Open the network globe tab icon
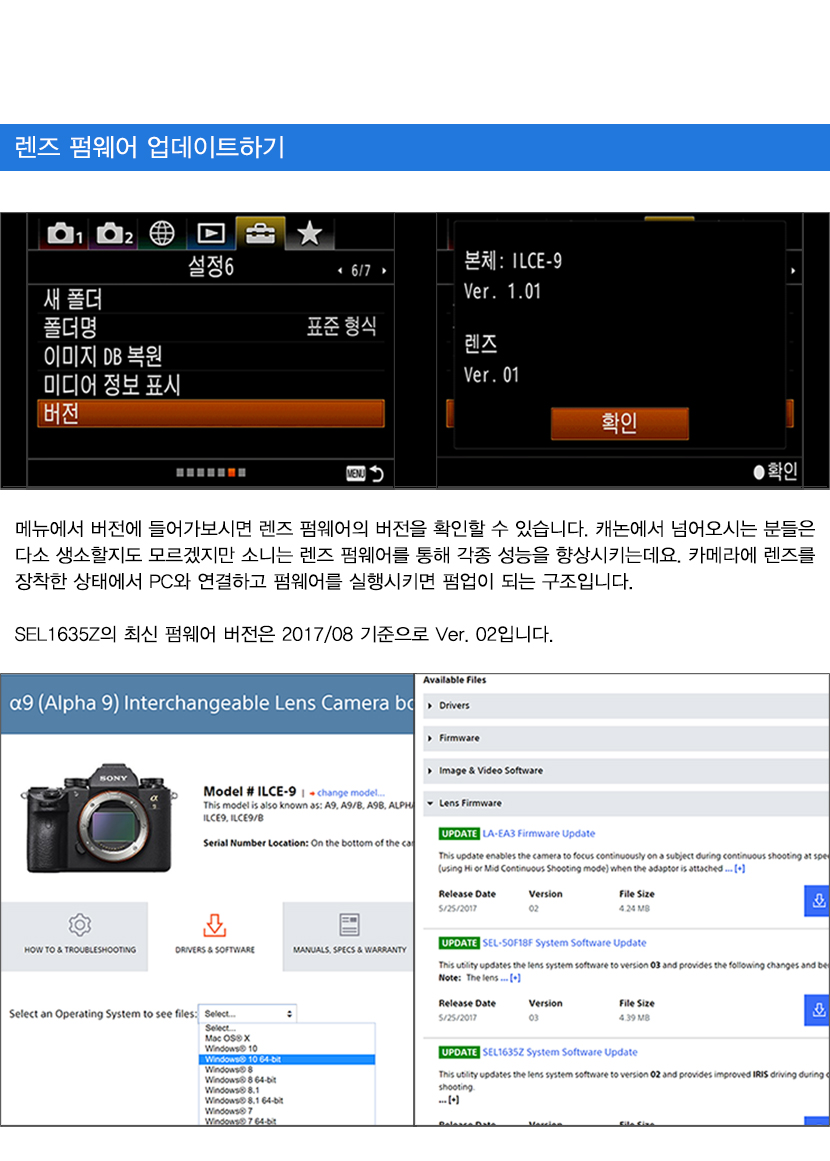This screenshot has width=830, height=1161. pos(162,233)
